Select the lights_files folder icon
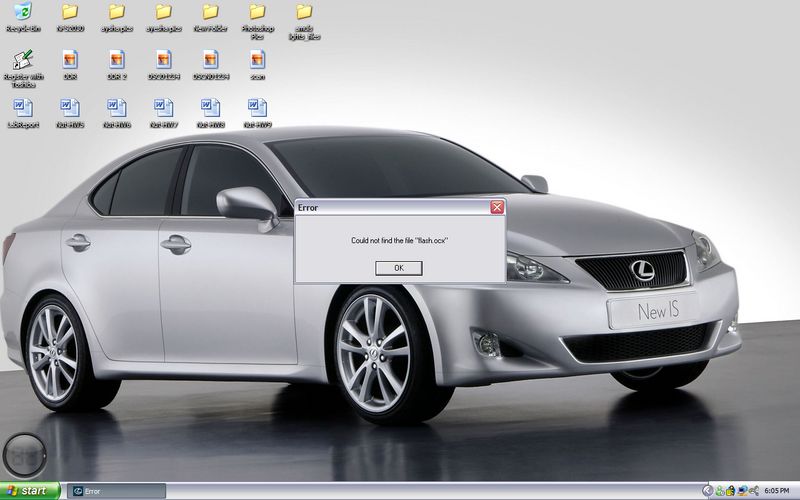 (x=305, y=21)
